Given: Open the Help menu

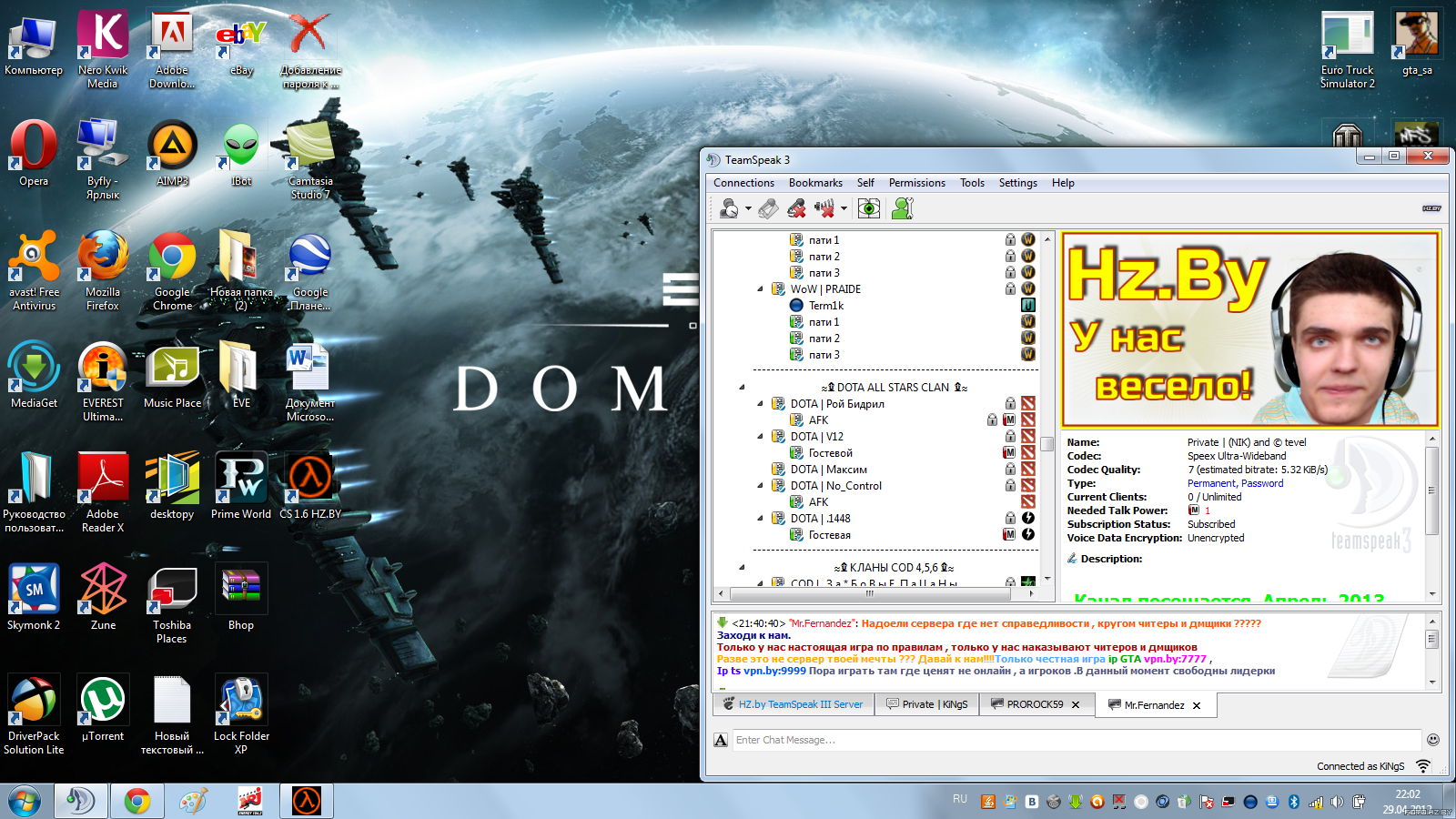Looking at the screenshot, I should click(1063, 183).
